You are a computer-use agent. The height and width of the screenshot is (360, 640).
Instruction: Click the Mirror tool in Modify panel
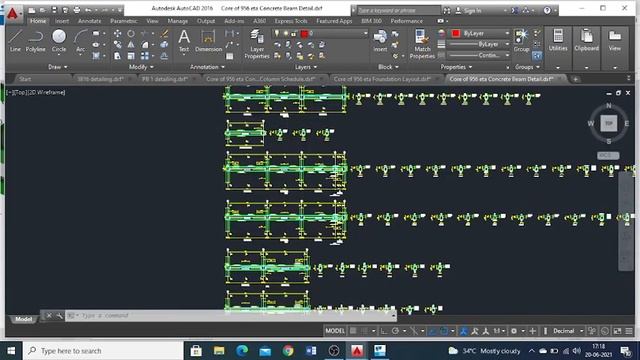131,44
